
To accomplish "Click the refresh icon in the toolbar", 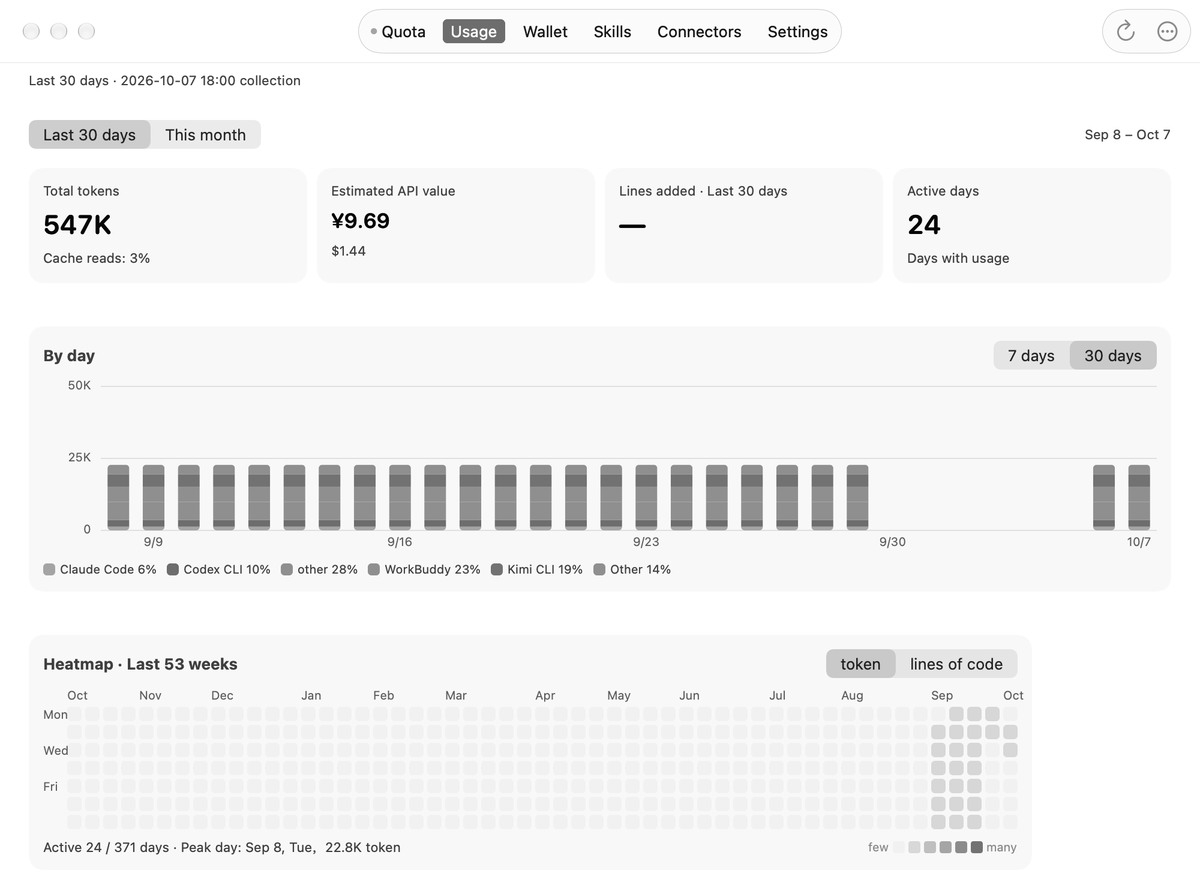I will pos(1125,31).
